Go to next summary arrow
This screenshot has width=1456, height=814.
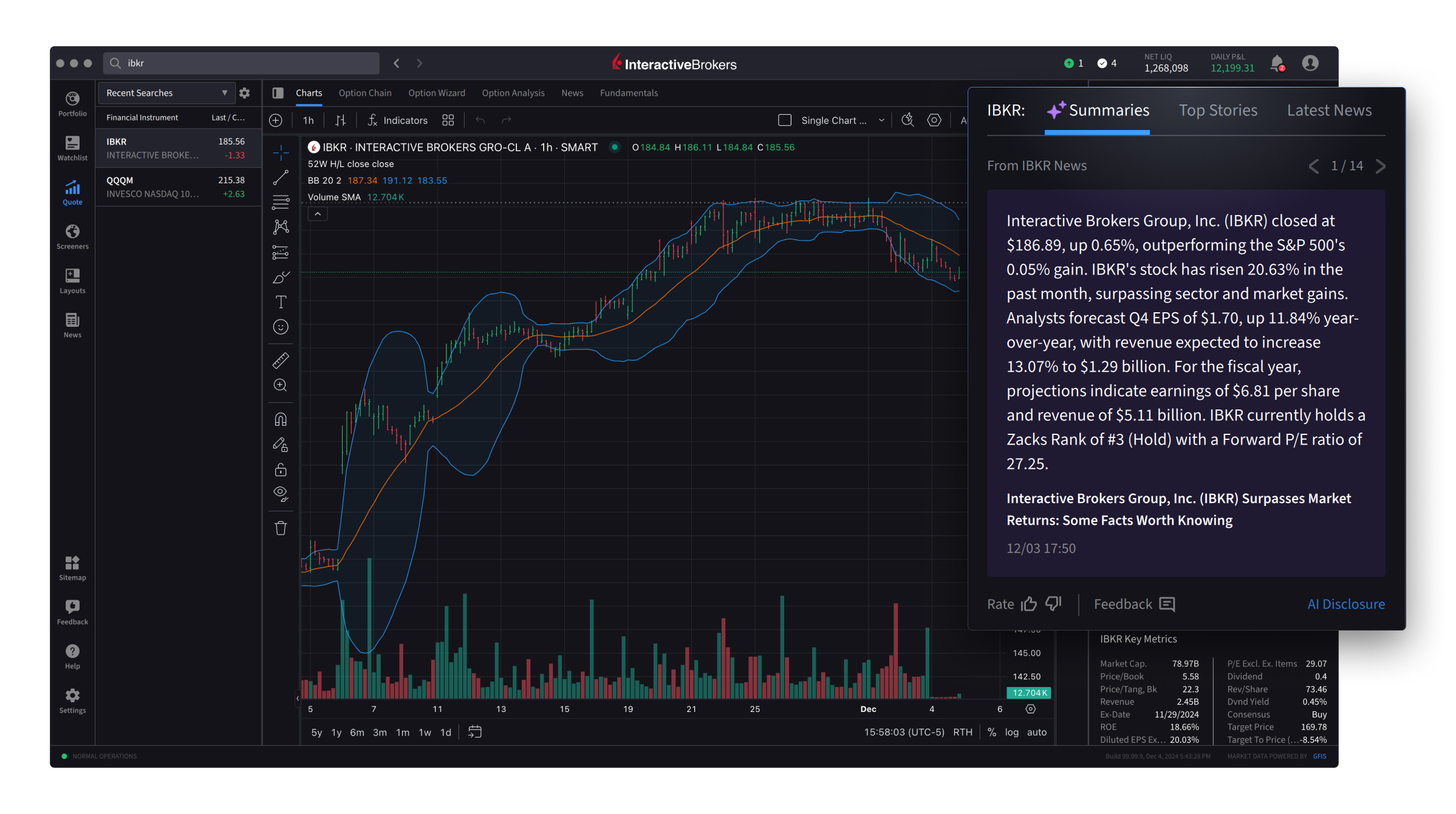coord(1380,166)
